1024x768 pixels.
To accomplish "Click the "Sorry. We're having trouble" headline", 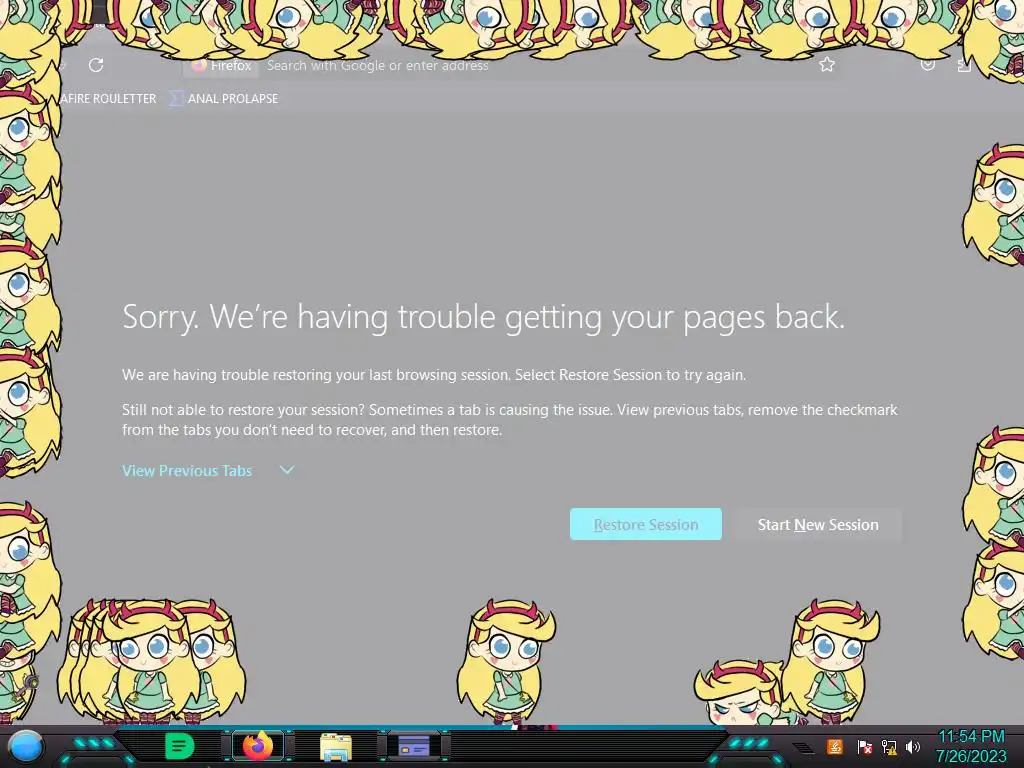I will tap(483, 317).
